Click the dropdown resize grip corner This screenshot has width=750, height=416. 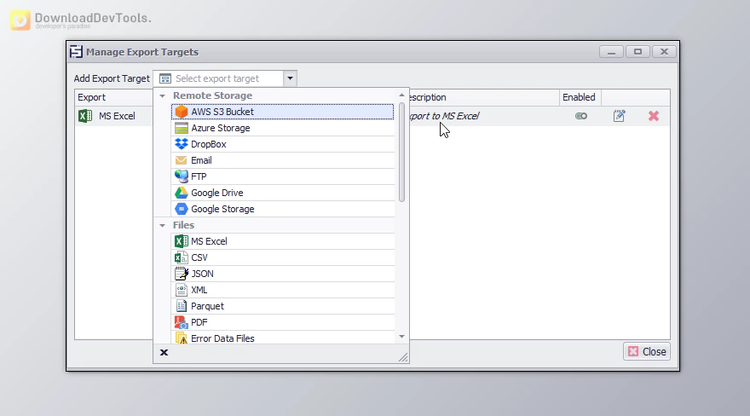pyautogui.click(x=403, y=357)
